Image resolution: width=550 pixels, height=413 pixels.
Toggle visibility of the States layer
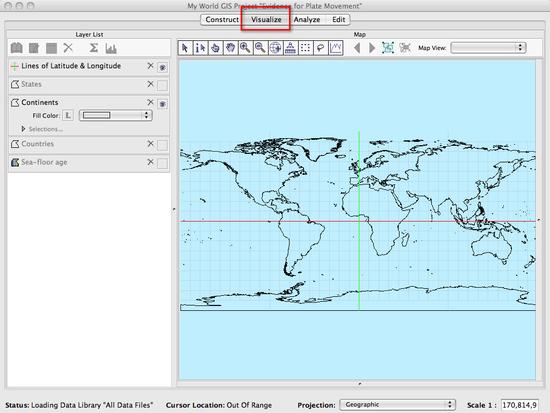click(162, 85)
